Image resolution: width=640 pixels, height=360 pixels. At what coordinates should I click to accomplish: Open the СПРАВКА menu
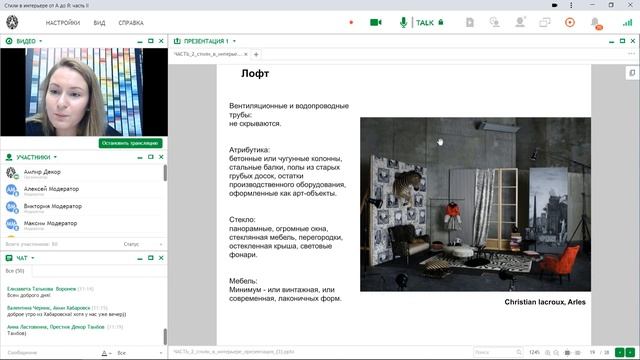coord(131,23)
